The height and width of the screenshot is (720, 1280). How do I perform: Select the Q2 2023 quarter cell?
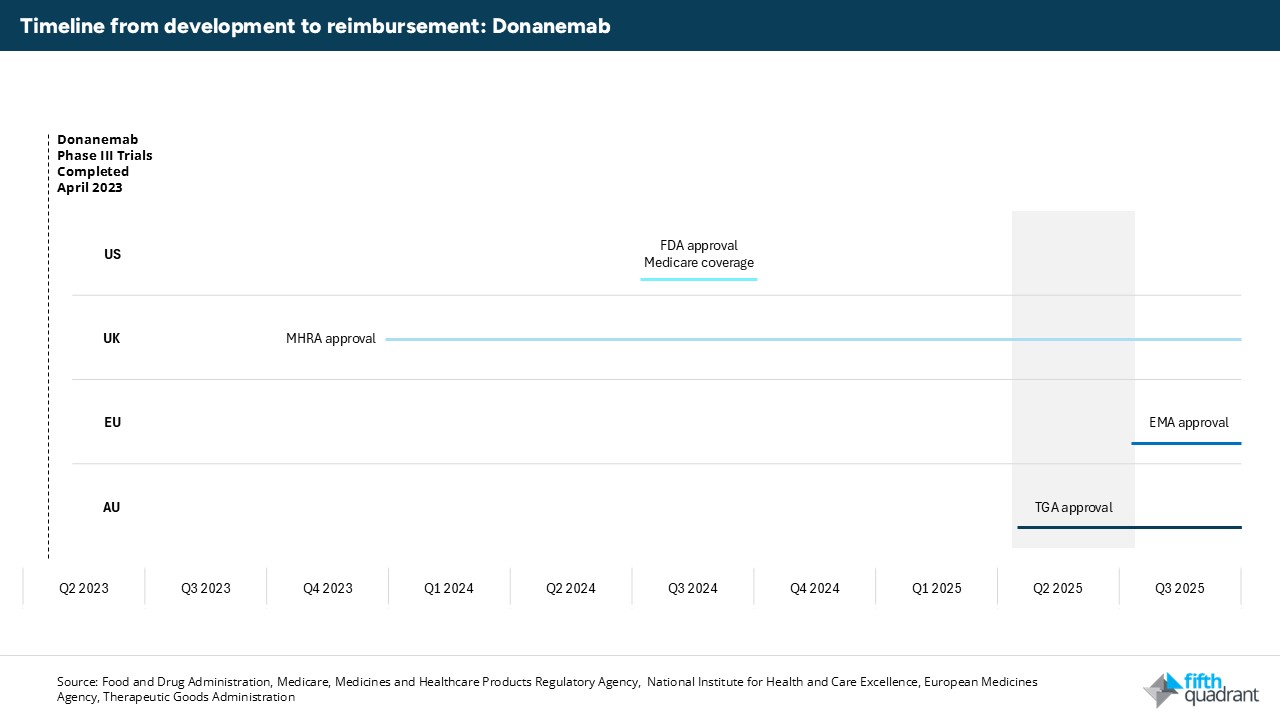coord(84,588)
